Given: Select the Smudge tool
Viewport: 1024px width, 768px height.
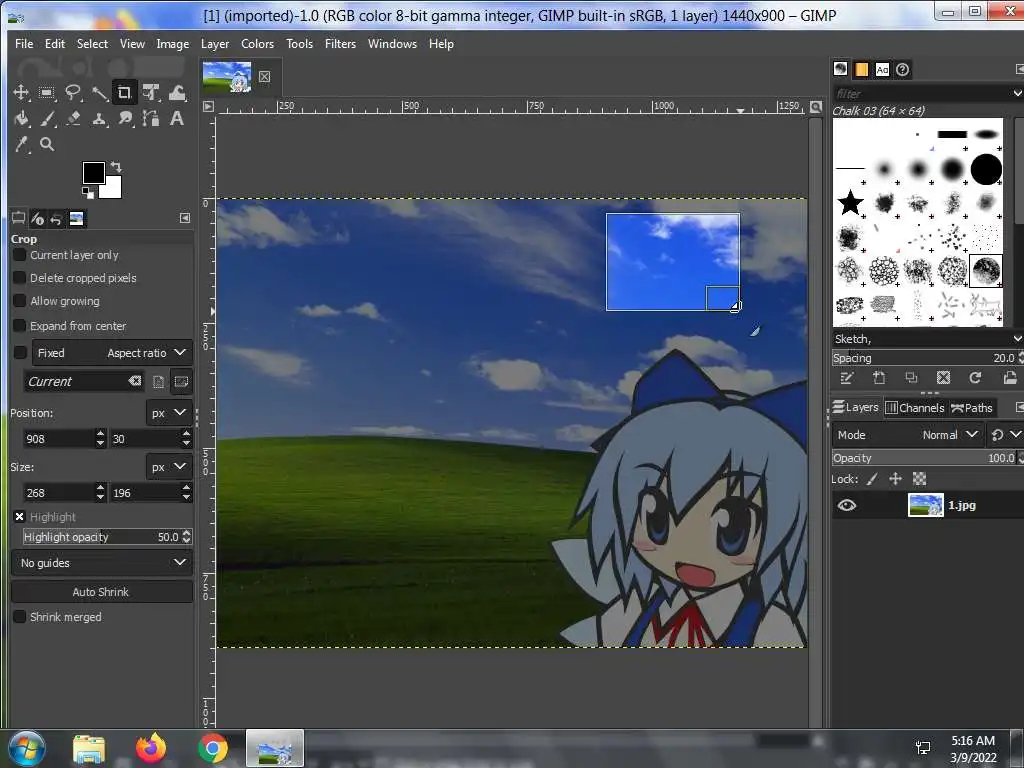Looking at the screenshot, I should tap(125, 119).
